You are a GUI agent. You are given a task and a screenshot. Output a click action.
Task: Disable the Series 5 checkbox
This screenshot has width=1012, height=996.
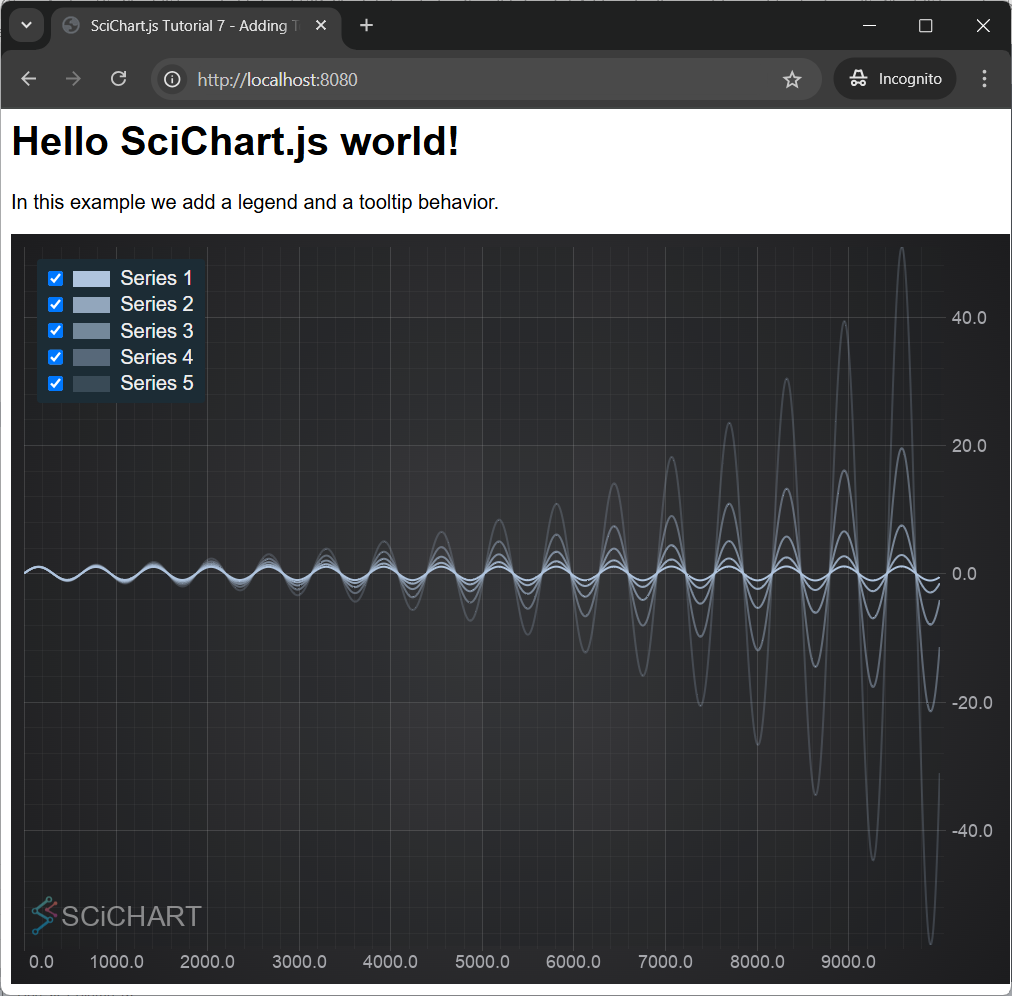point(56,383)
